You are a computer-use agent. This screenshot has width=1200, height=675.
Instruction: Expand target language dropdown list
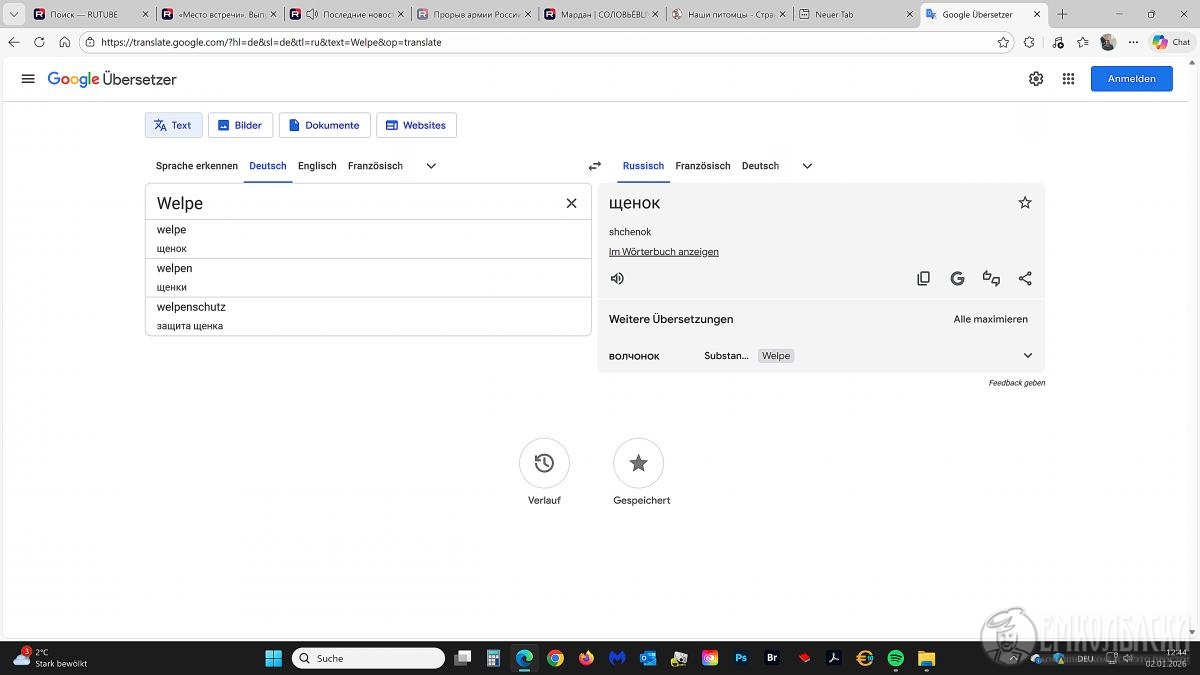[x=807, y=166]
